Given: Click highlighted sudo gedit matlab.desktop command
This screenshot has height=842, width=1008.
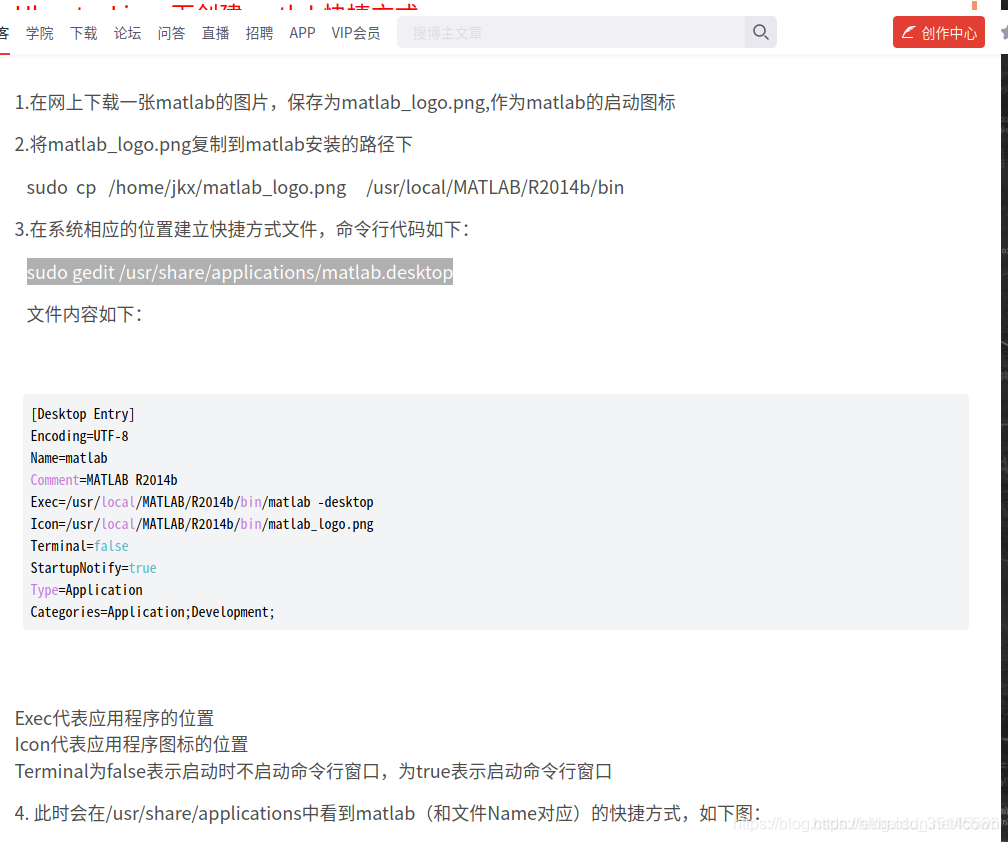Looking at the screenshot, I should (240, 272).
